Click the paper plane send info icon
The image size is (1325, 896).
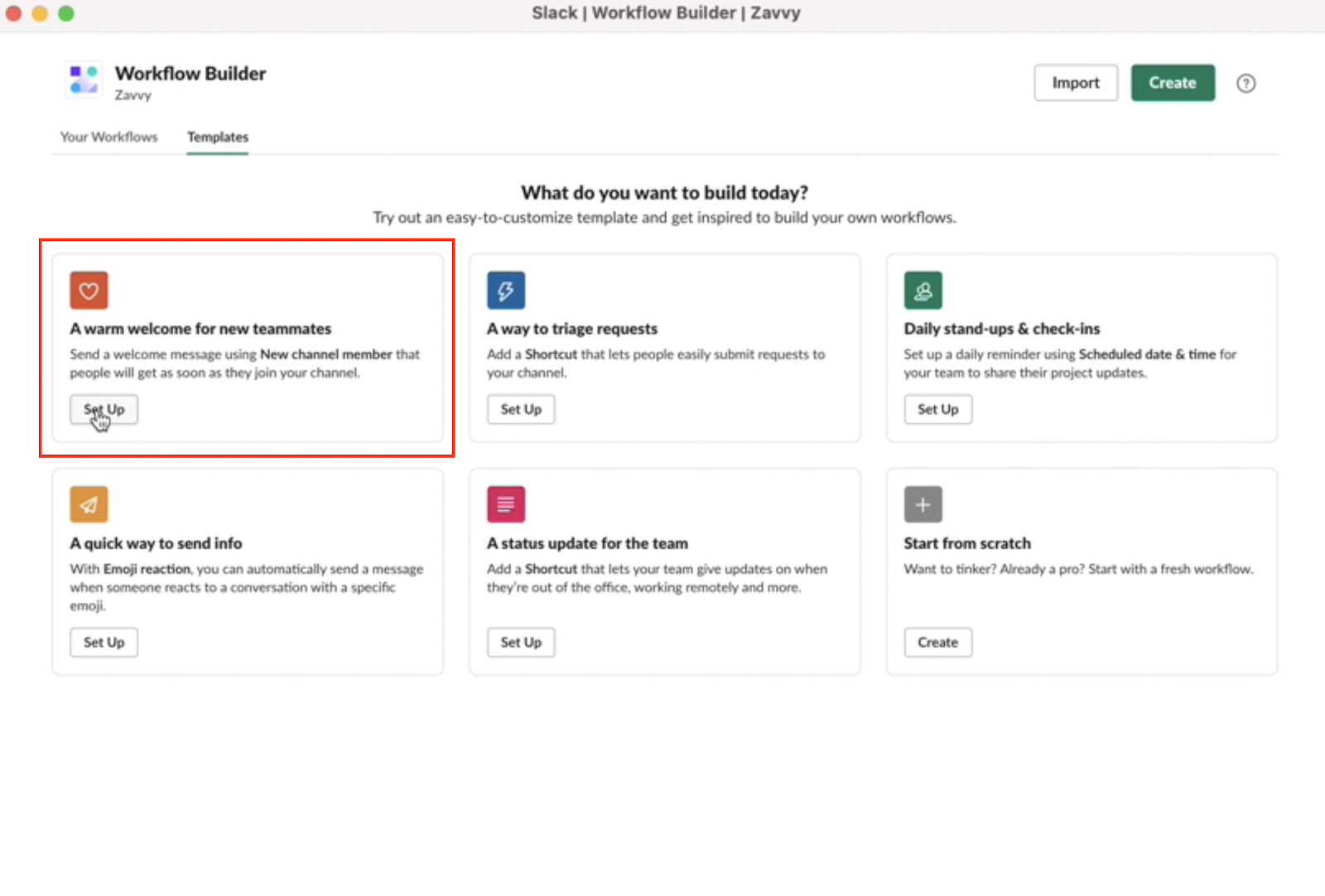(89, 503)
